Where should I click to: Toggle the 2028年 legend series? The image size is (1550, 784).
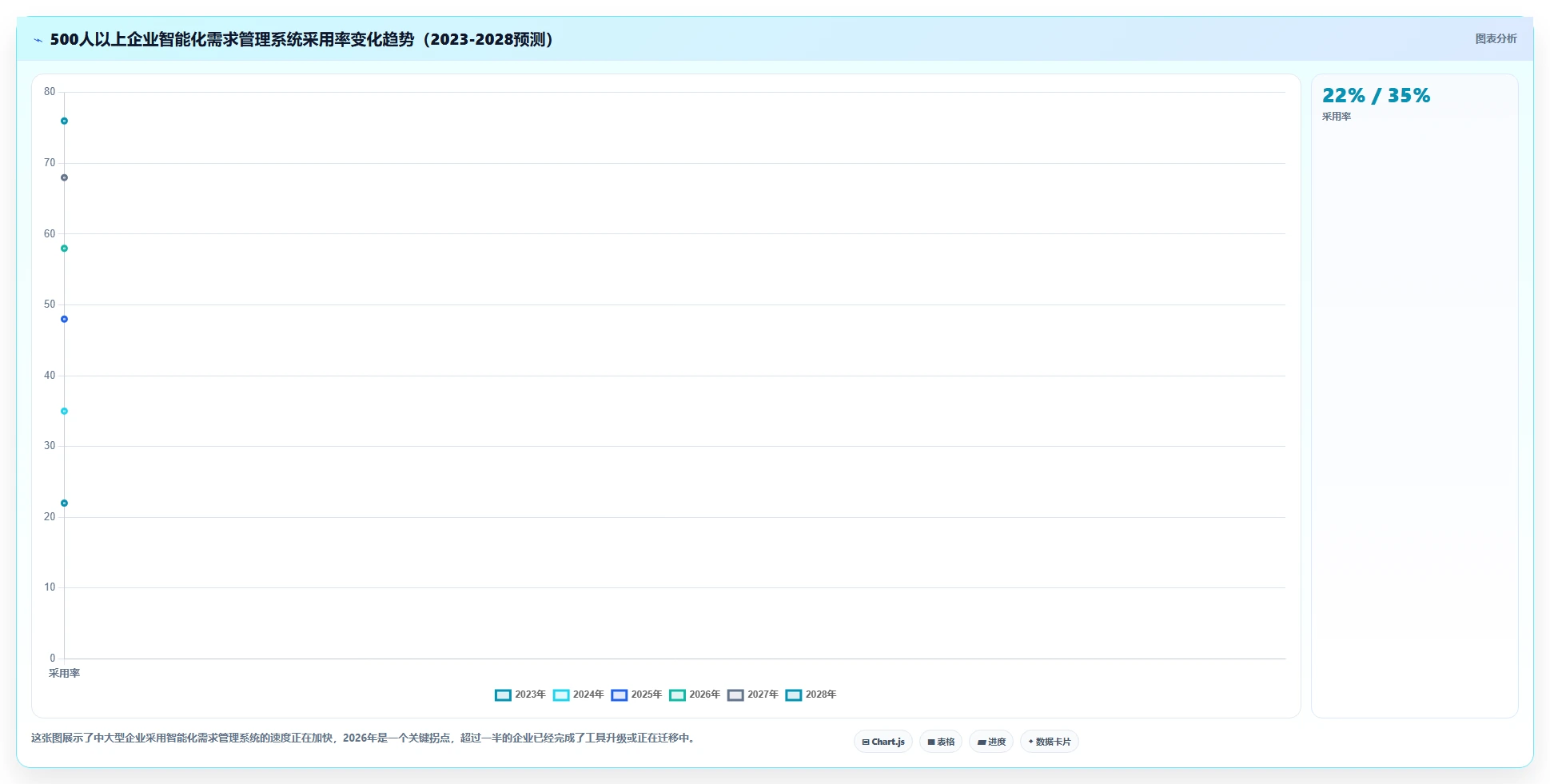(x=811, y=694)
